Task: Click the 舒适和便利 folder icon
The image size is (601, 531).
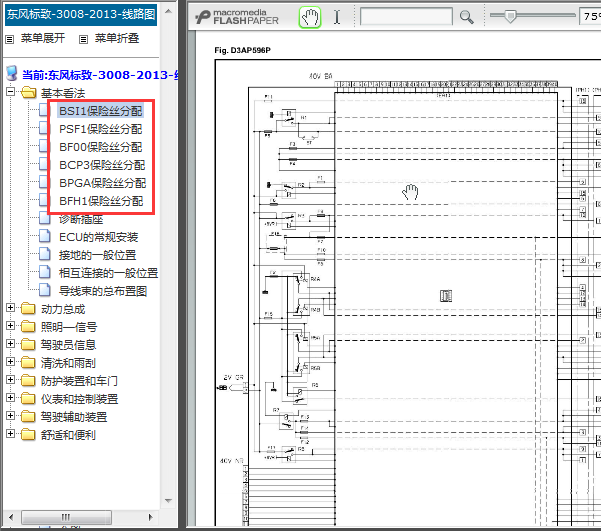Action: click(28, 434)
